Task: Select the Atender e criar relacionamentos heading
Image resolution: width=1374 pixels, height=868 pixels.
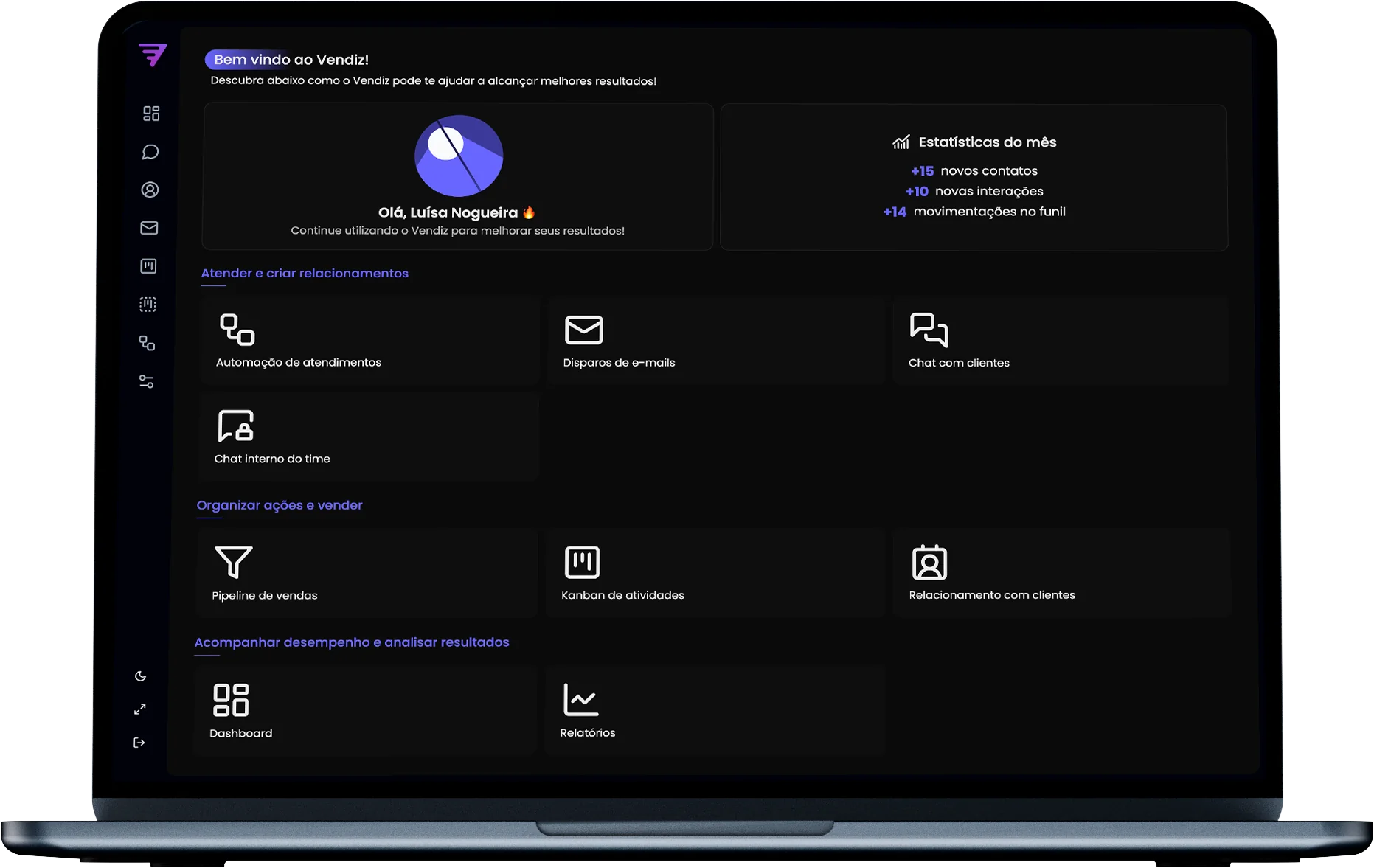Action: (305, 273)
